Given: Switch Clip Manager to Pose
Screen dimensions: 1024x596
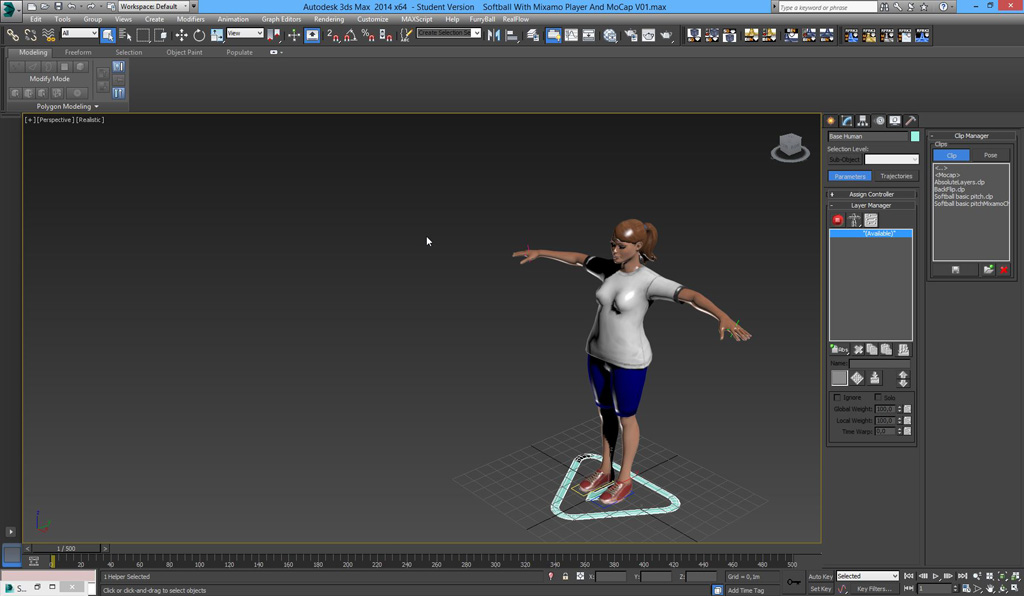Looking at the screenshot, I should [990, 155].
